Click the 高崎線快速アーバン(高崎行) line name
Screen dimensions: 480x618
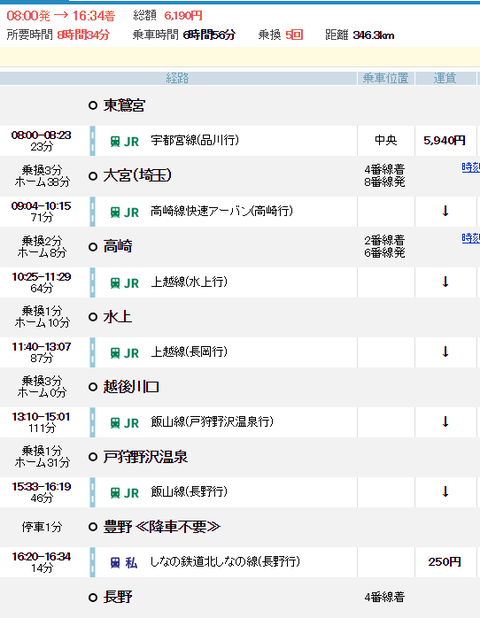pyautogui.click(x=221, y=211)
